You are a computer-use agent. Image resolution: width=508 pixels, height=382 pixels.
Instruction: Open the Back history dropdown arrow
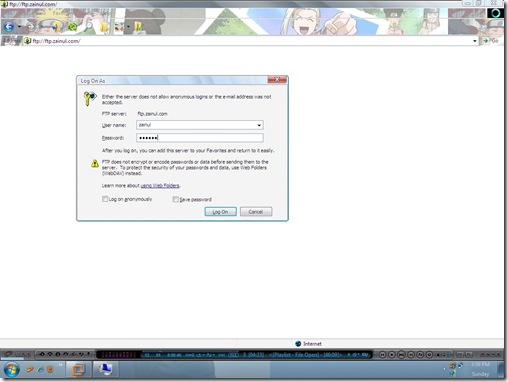click(19, 26)
